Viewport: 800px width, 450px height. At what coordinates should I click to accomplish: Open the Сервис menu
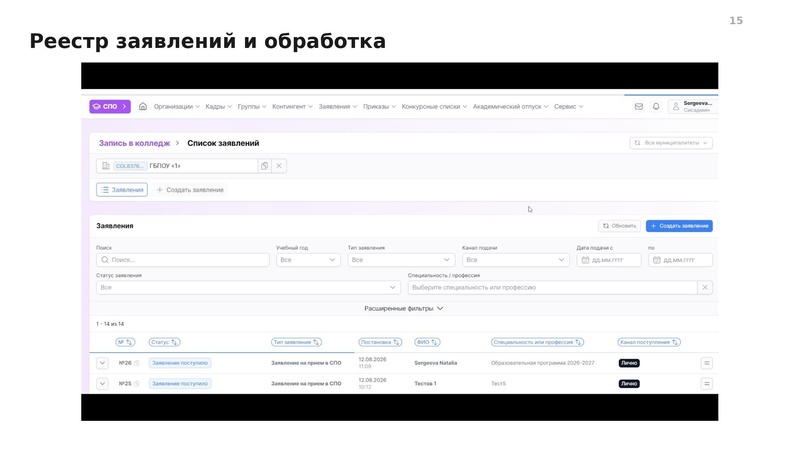(x=568, y=107)
